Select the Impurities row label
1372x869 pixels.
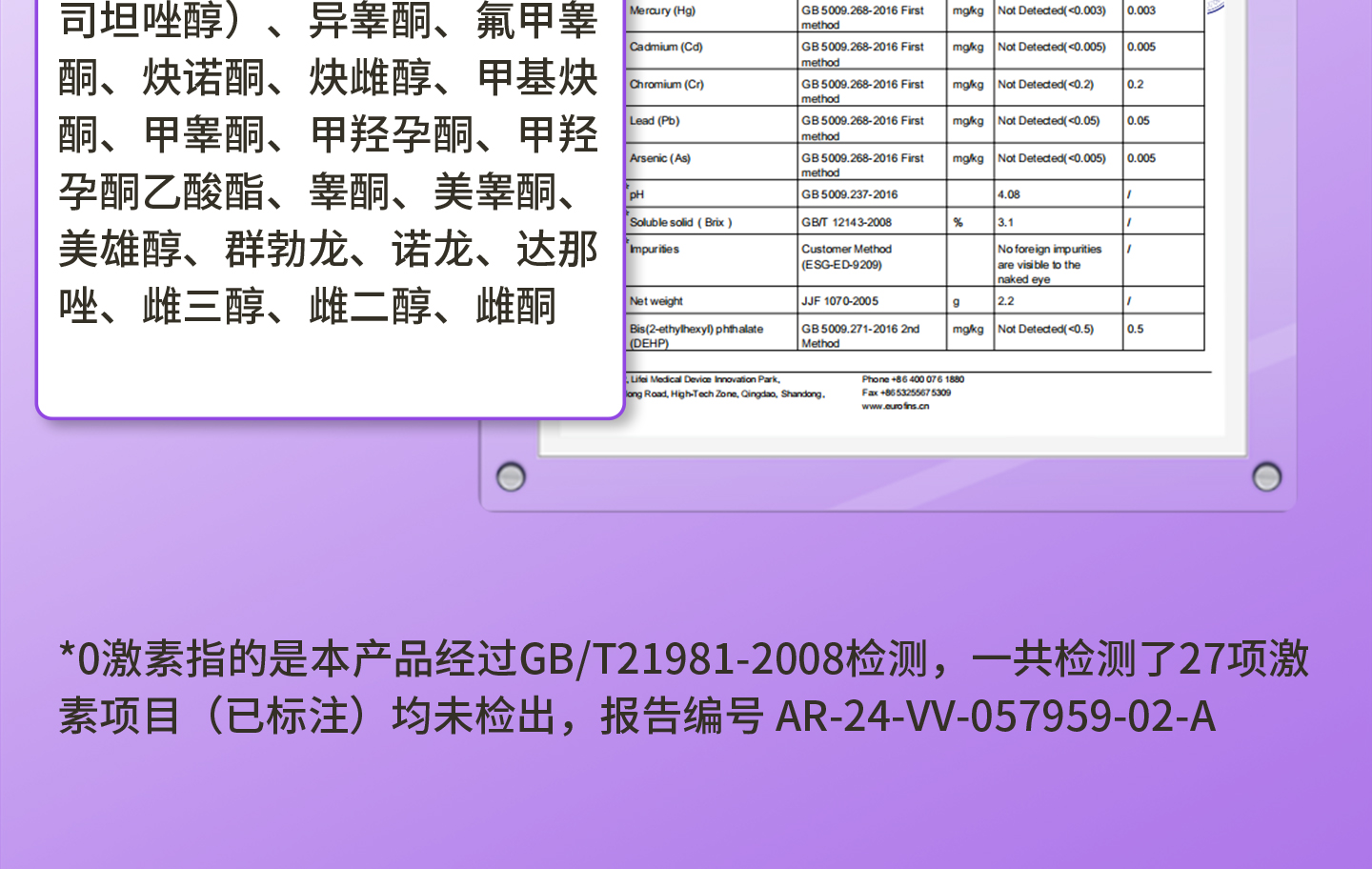(x=655, y=250)
